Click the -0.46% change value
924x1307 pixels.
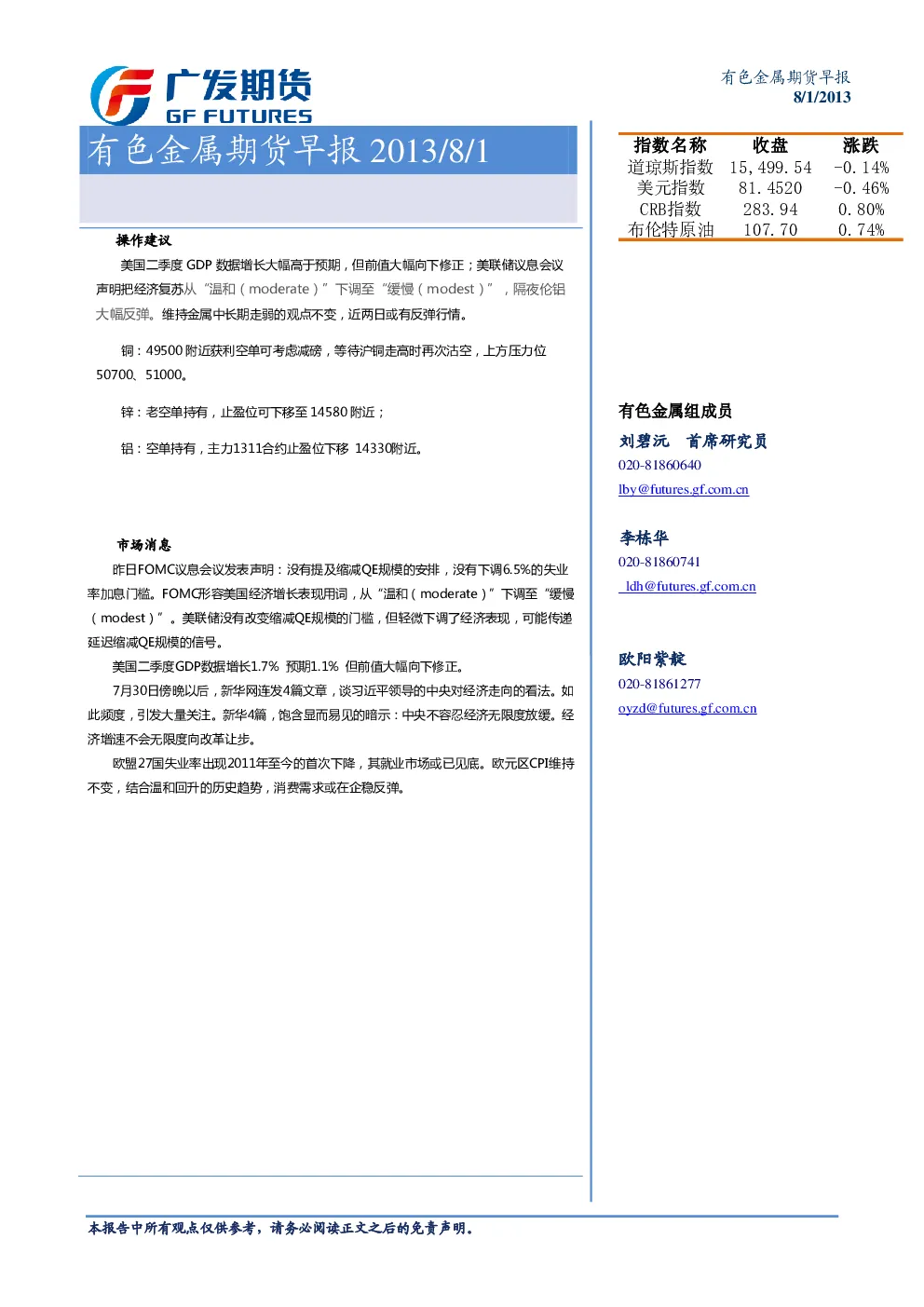(x=862, y=188)
